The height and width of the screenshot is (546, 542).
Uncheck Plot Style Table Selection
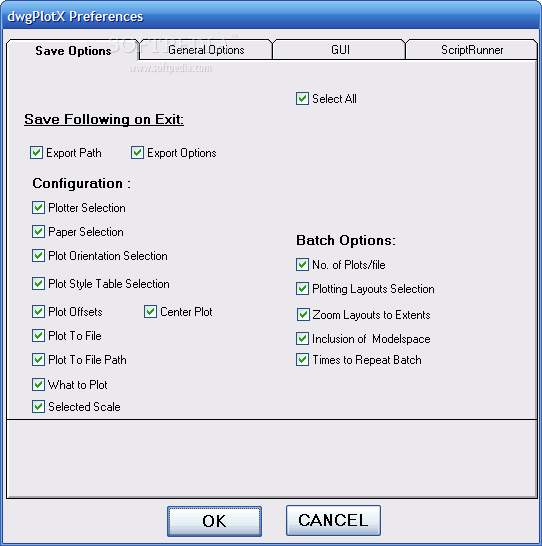coord(38,283)
